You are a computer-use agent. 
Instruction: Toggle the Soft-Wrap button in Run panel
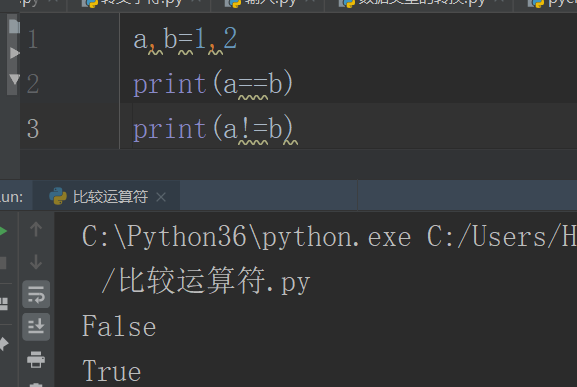click(36, 294)
